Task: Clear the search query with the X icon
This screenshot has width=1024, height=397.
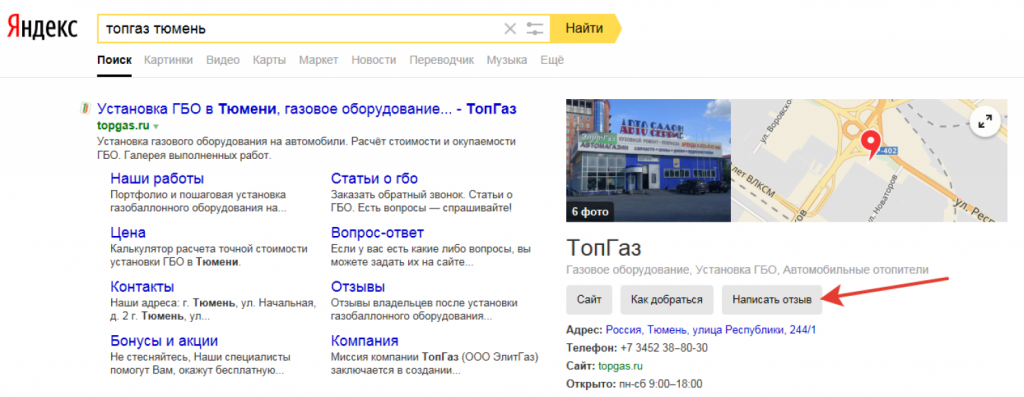Action: point(510,29)
